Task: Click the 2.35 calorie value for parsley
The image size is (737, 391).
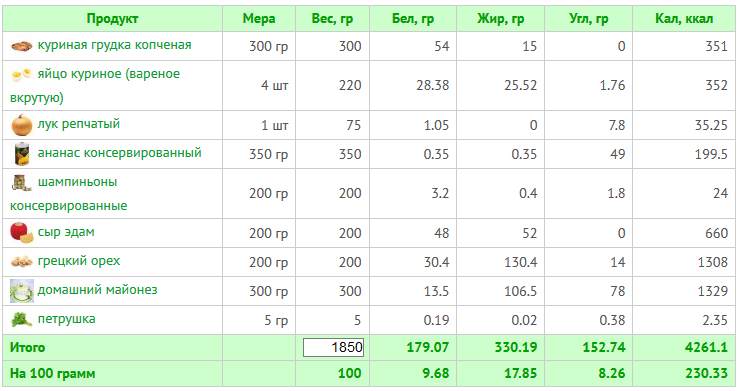Action: [715, 321]
